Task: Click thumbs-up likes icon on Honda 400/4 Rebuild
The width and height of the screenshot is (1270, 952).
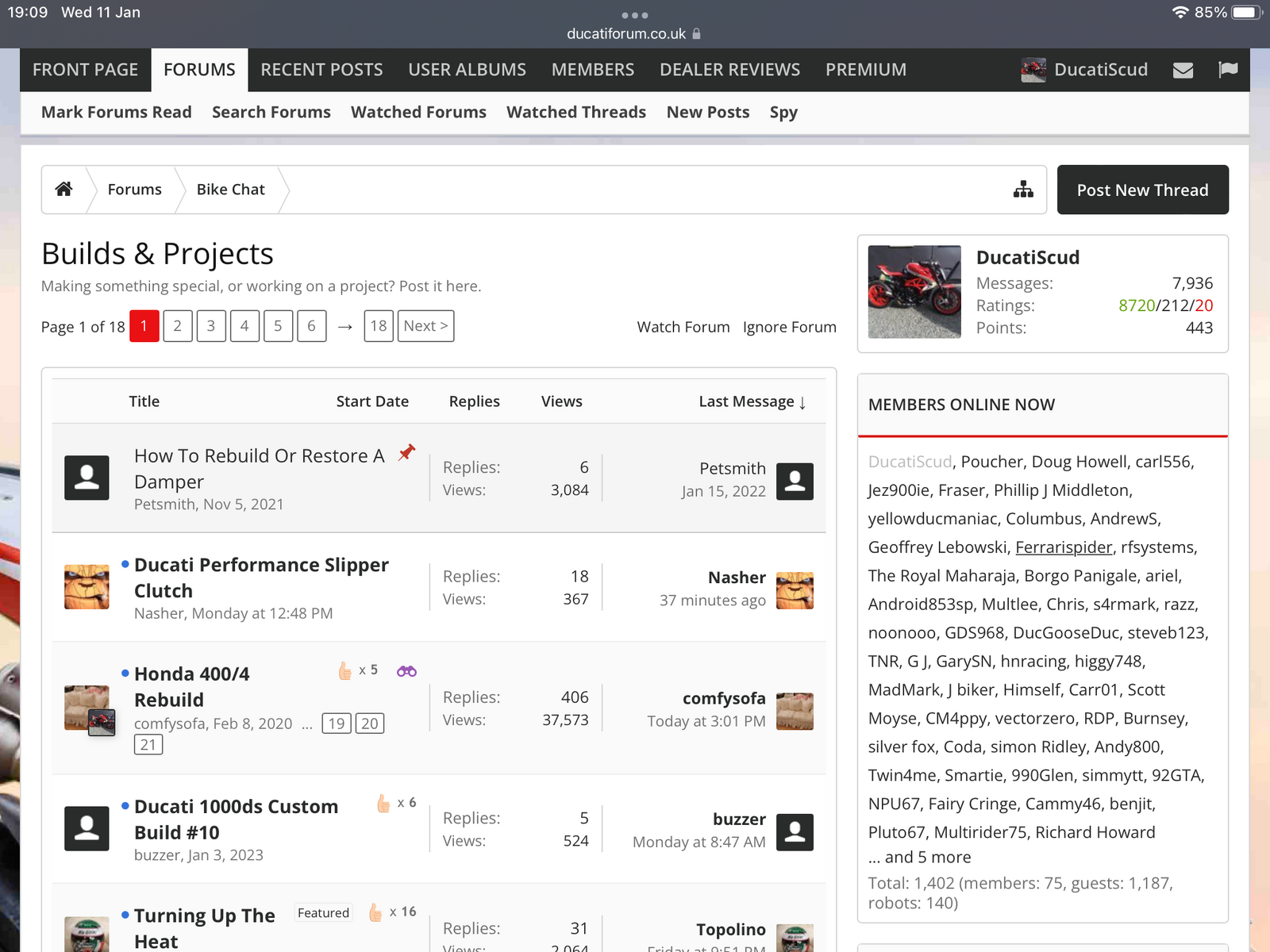Action: click(x=344, y=671)
